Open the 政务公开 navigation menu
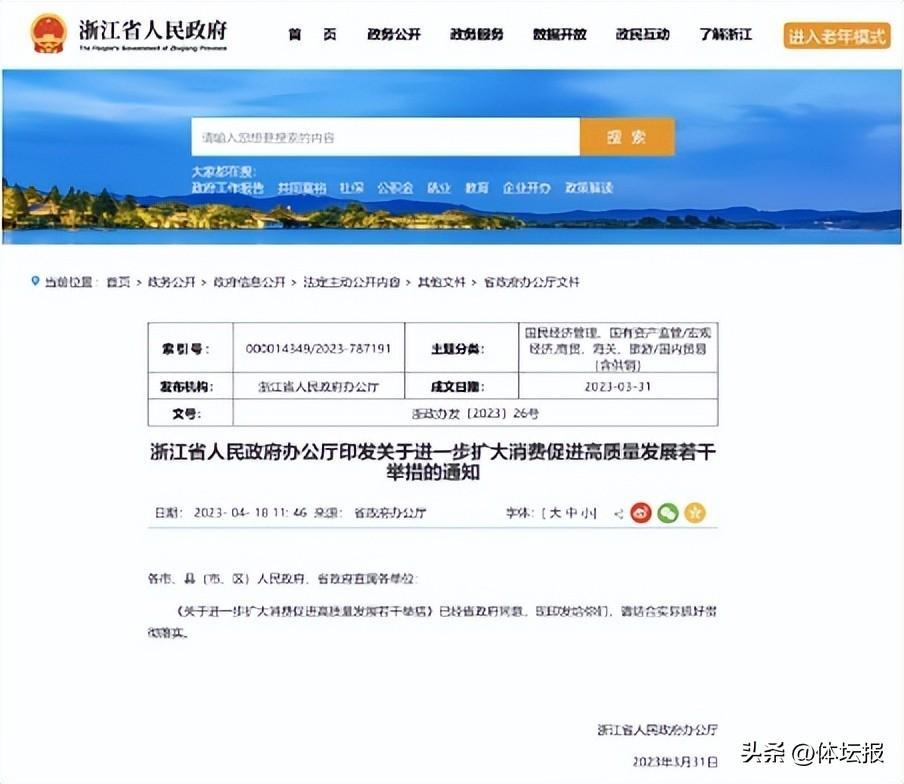 (393, 34)
